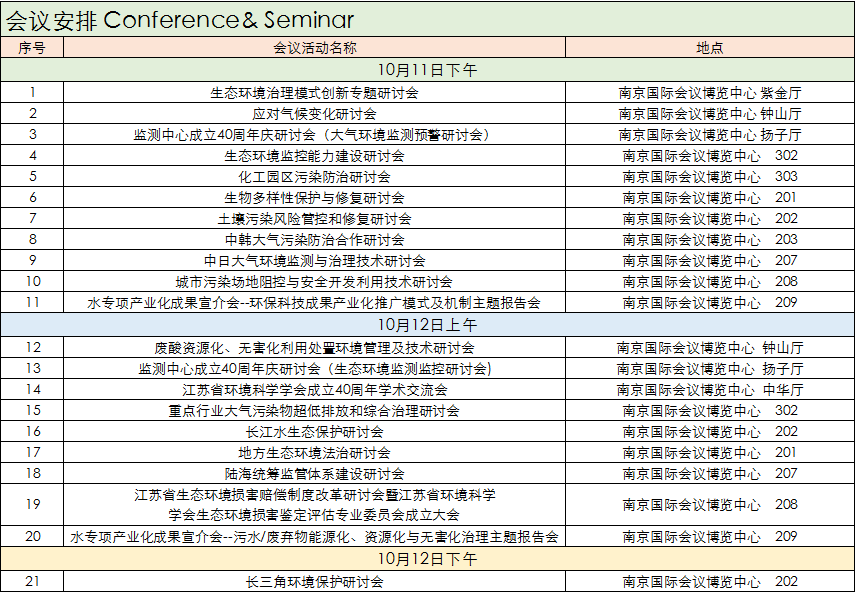This screenshot has width=856, height=592.
Task: Click the 10月11日下午 section row
Action: (x=428, y=71)
